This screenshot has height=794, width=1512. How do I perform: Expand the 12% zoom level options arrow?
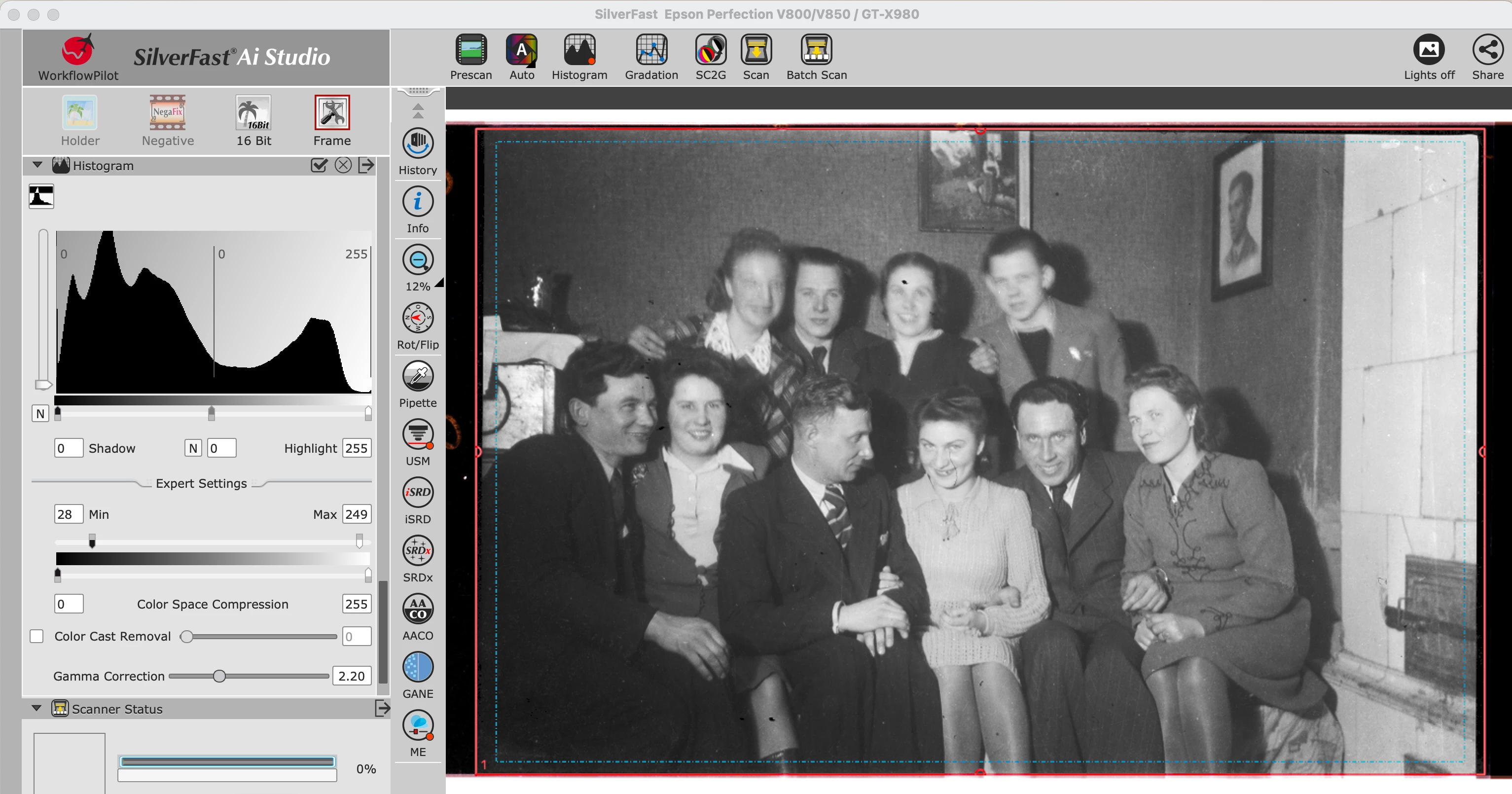coord(439,284)
